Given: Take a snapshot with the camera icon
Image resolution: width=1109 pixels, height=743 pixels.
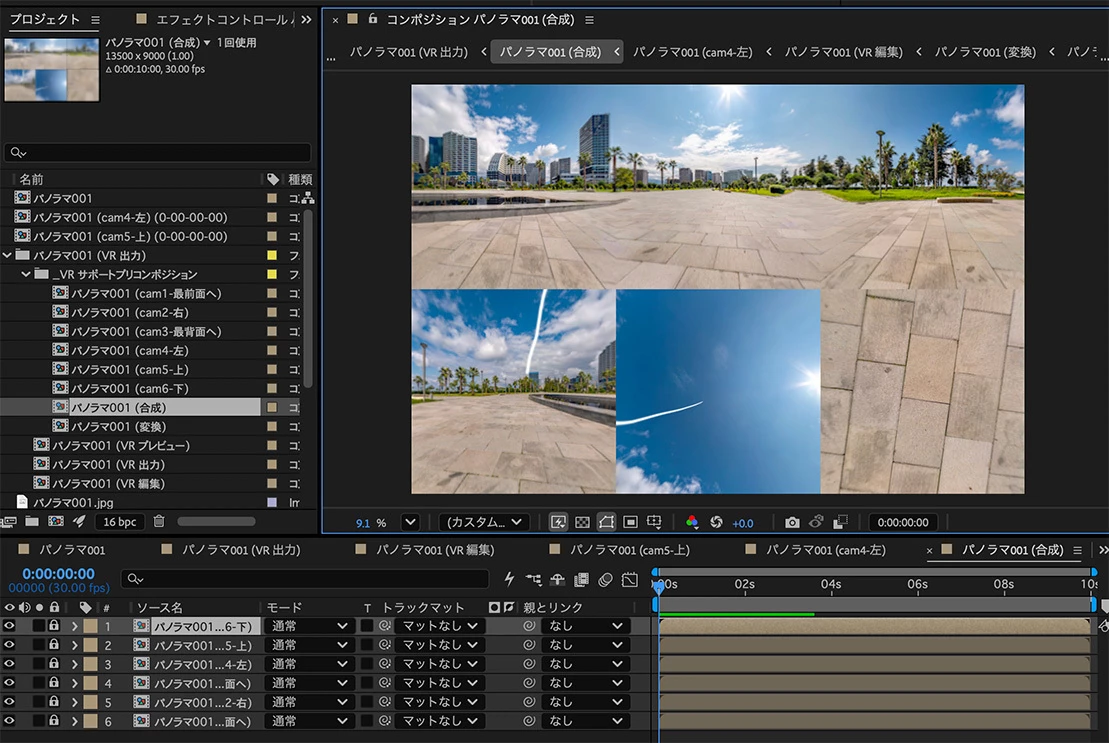Looking at the screenshot, I should 792,522.
